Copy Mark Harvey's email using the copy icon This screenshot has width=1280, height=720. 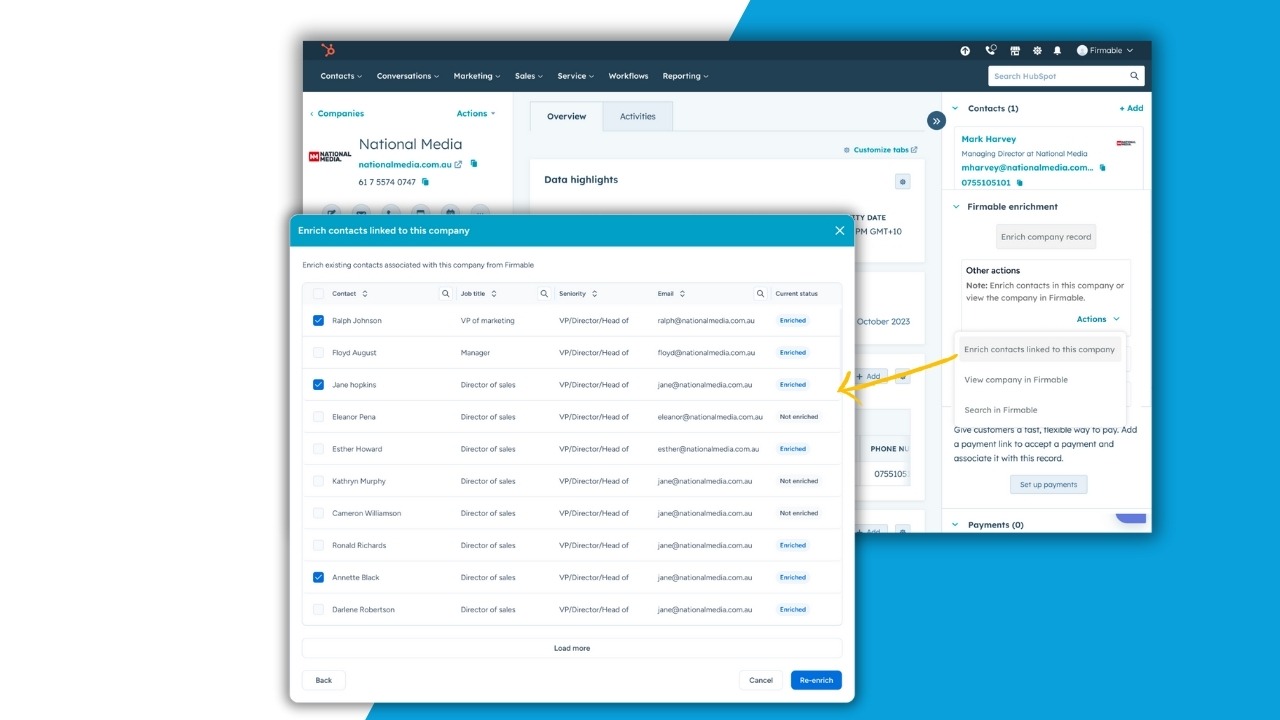click(x=1102, y=167)
